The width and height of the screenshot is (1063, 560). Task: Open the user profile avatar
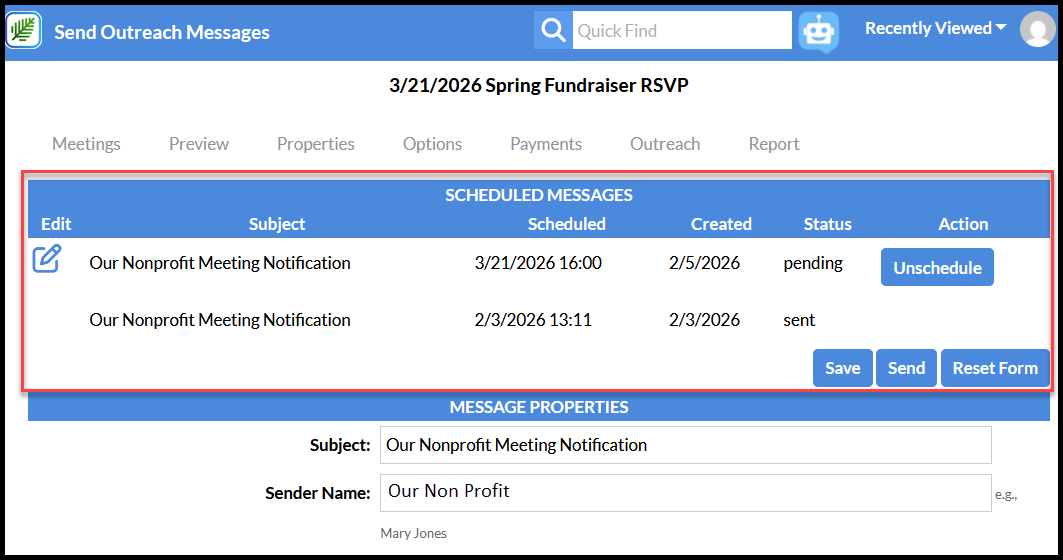tap(1037, 30)
